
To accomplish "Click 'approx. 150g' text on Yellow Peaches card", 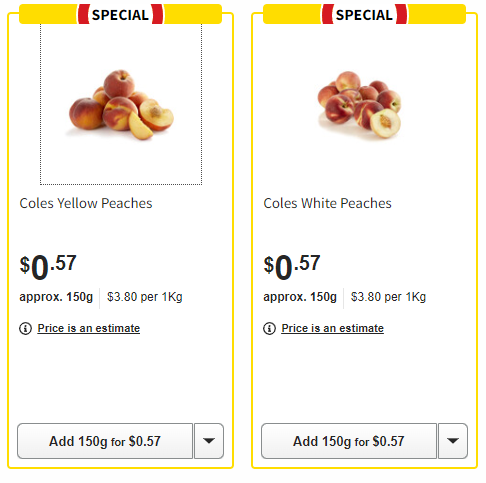I will [x=56, y=297].
